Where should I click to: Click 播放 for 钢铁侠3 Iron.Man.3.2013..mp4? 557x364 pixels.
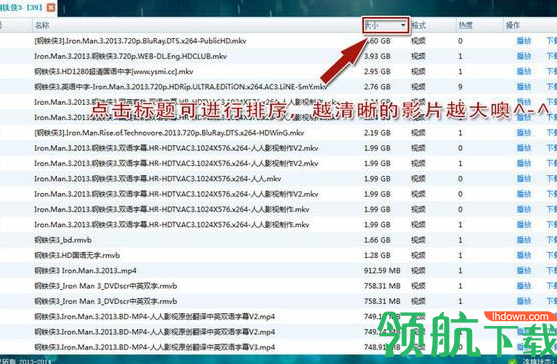[x=524, y=271]
